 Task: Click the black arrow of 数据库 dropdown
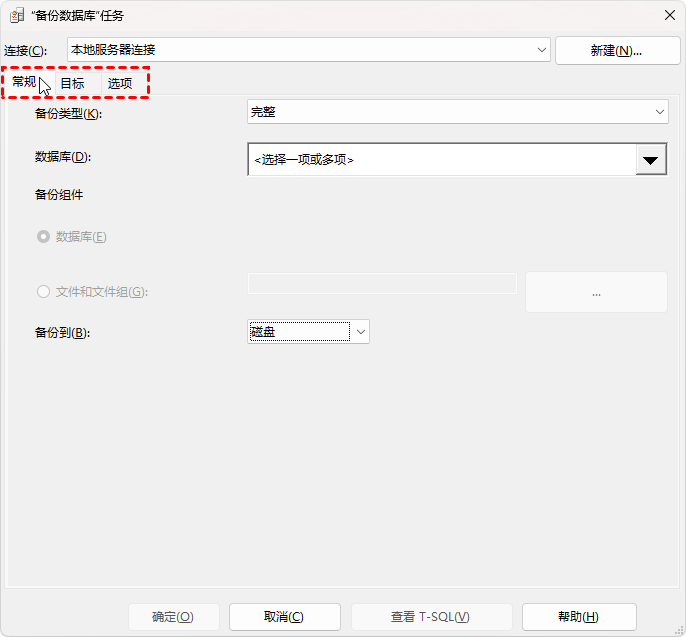pos(651,160)
